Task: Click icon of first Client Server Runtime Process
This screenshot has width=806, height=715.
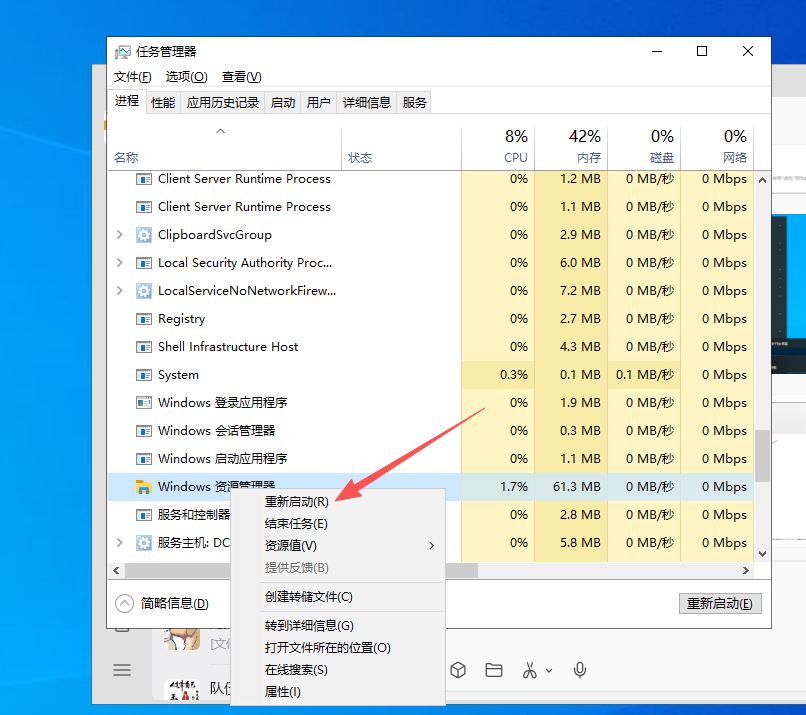Action: 143,179
